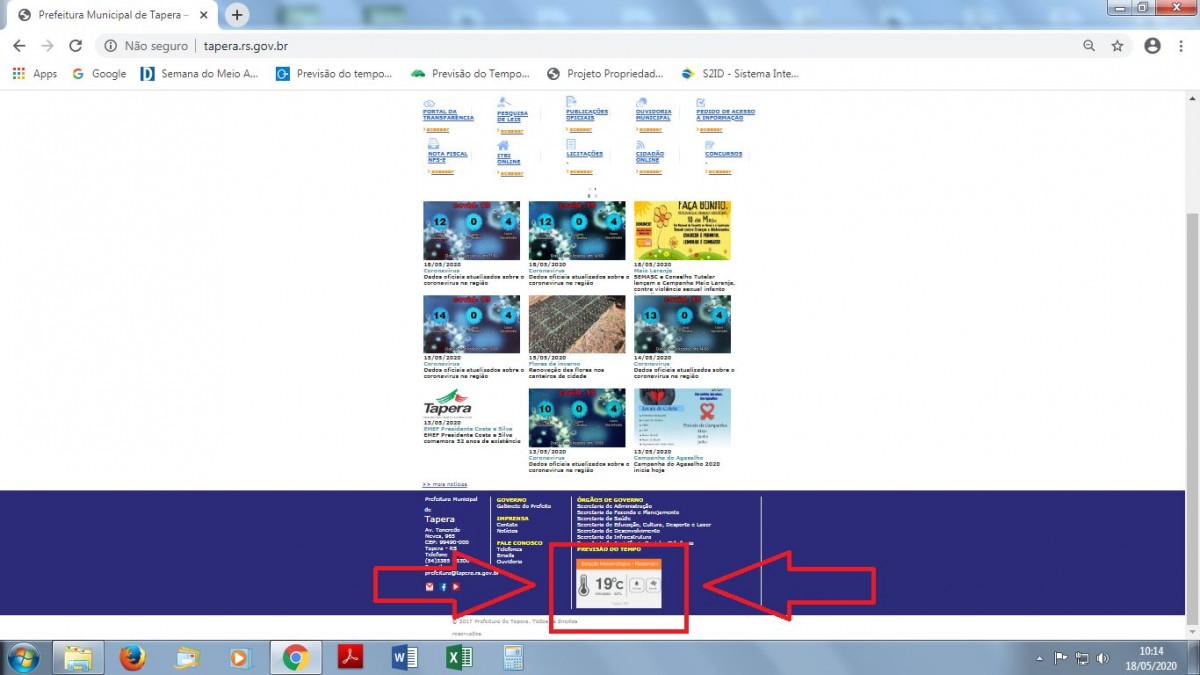1200x675 pixels.
Task: Open the Chrome profile avatar icon
Action: pyautogui.click(x=1152, y=46)
